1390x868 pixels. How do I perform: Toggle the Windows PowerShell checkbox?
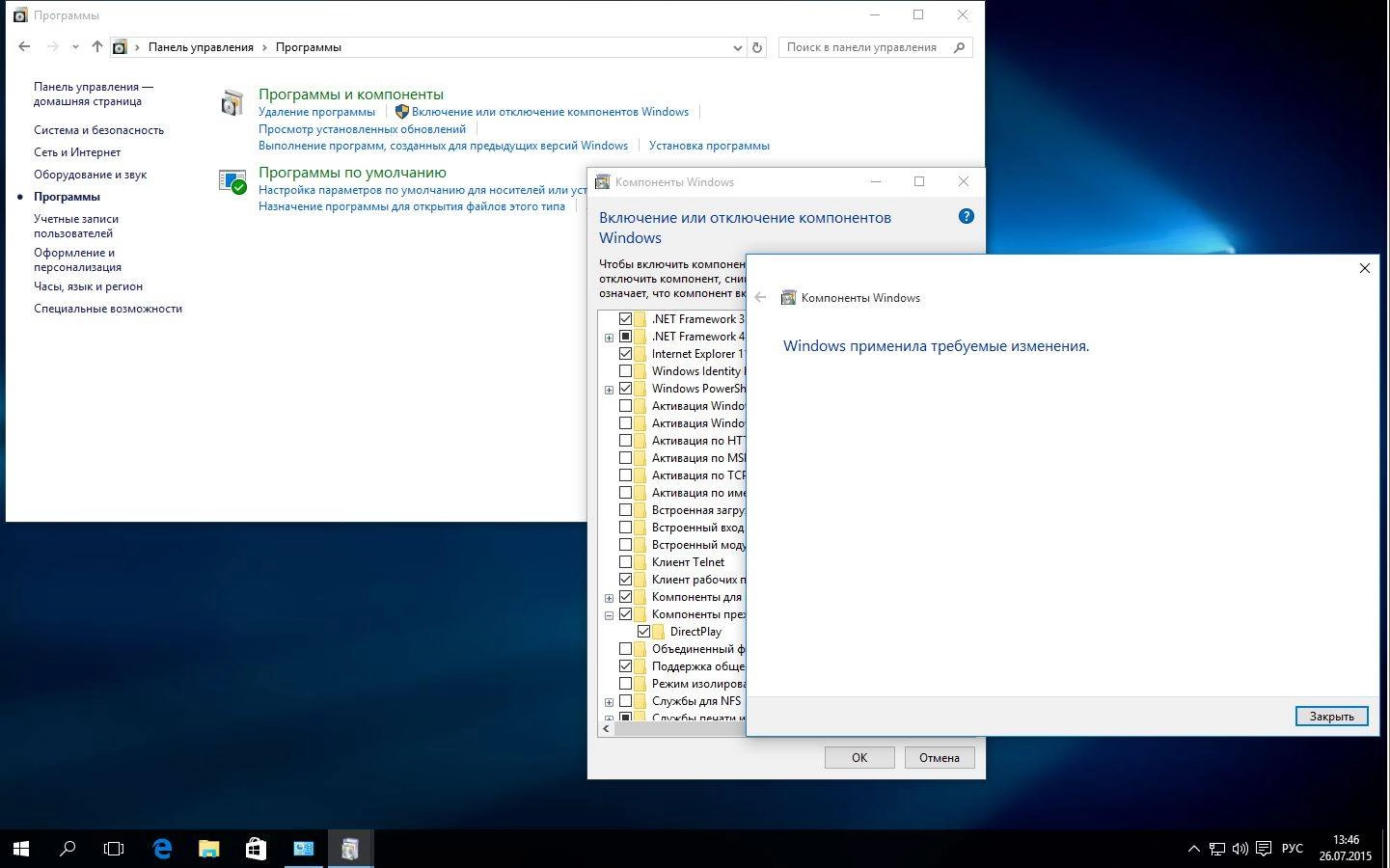click(x=625, y=389)
